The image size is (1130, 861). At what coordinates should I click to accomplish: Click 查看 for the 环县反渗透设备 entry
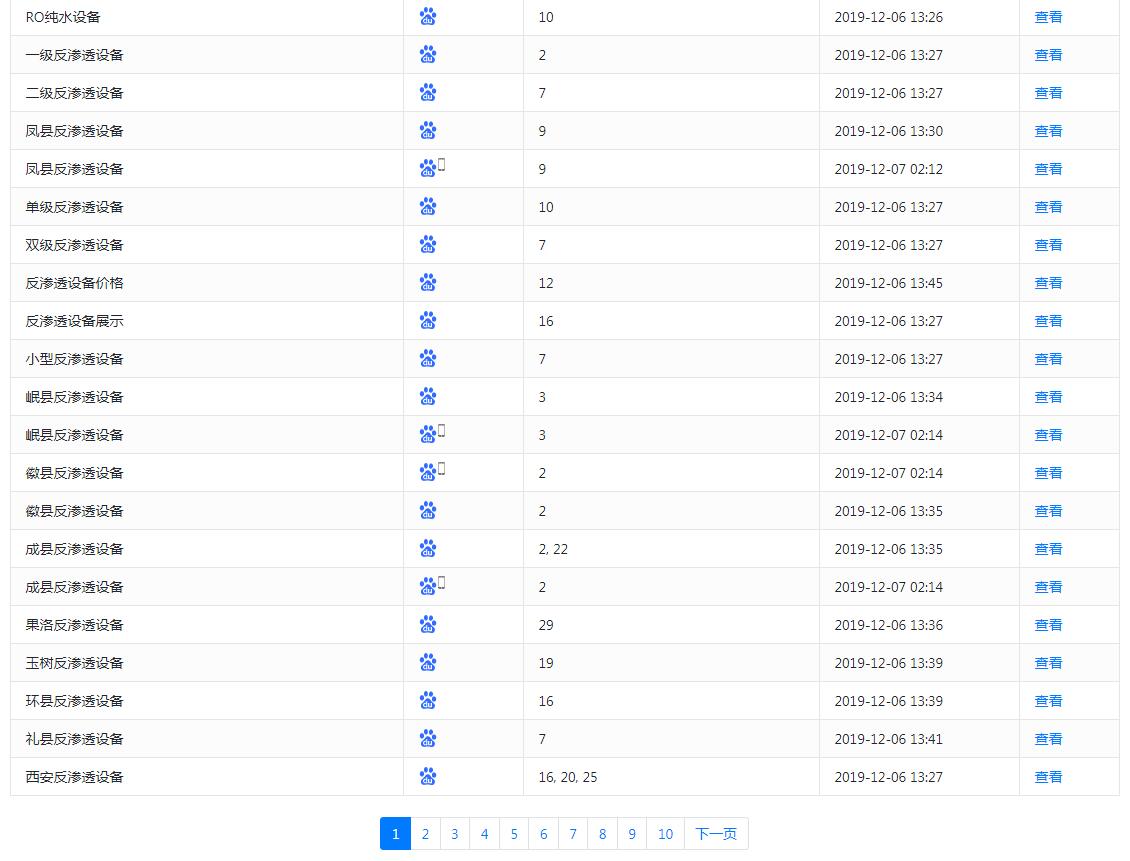(1048, 701)
